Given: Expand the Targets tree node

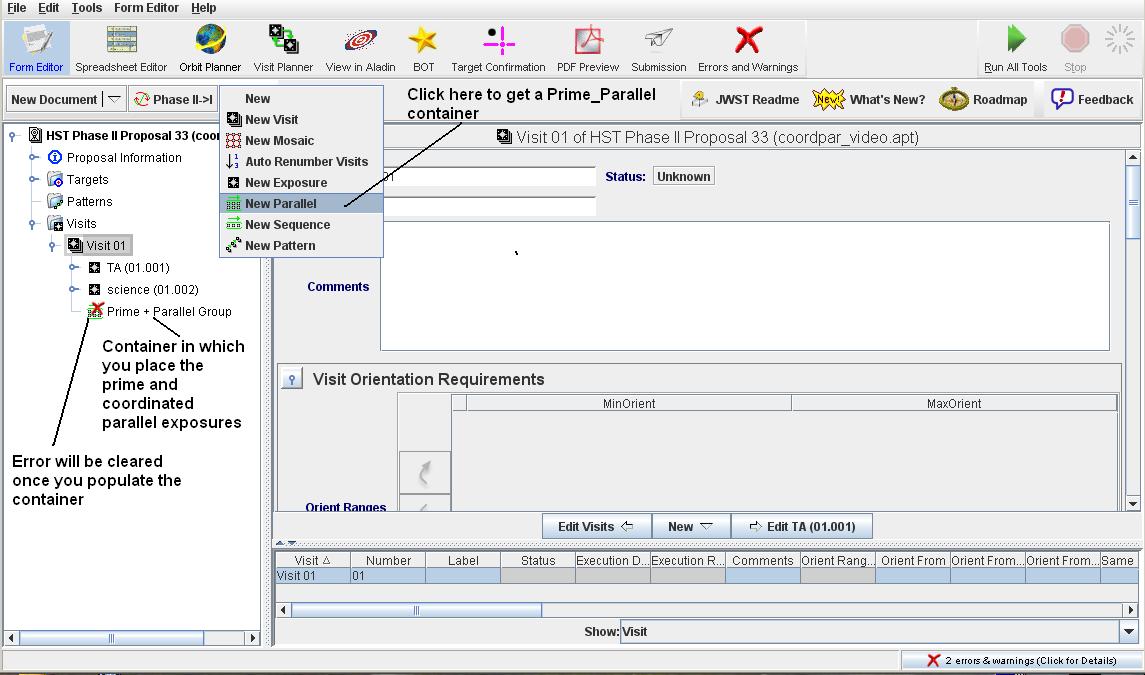Looking at the screenshot, I should coord(34,180).
